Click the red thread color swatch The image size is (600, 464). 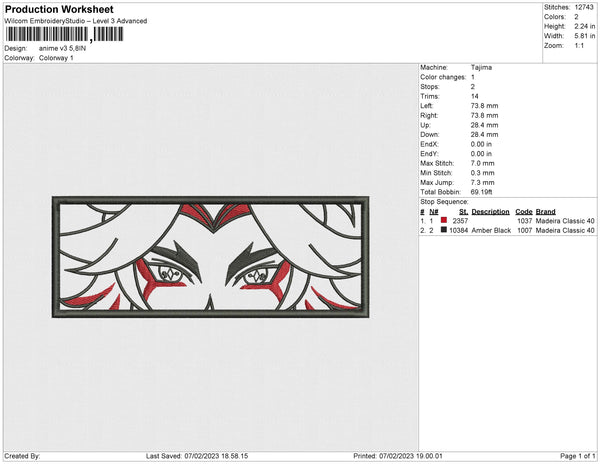444,220
